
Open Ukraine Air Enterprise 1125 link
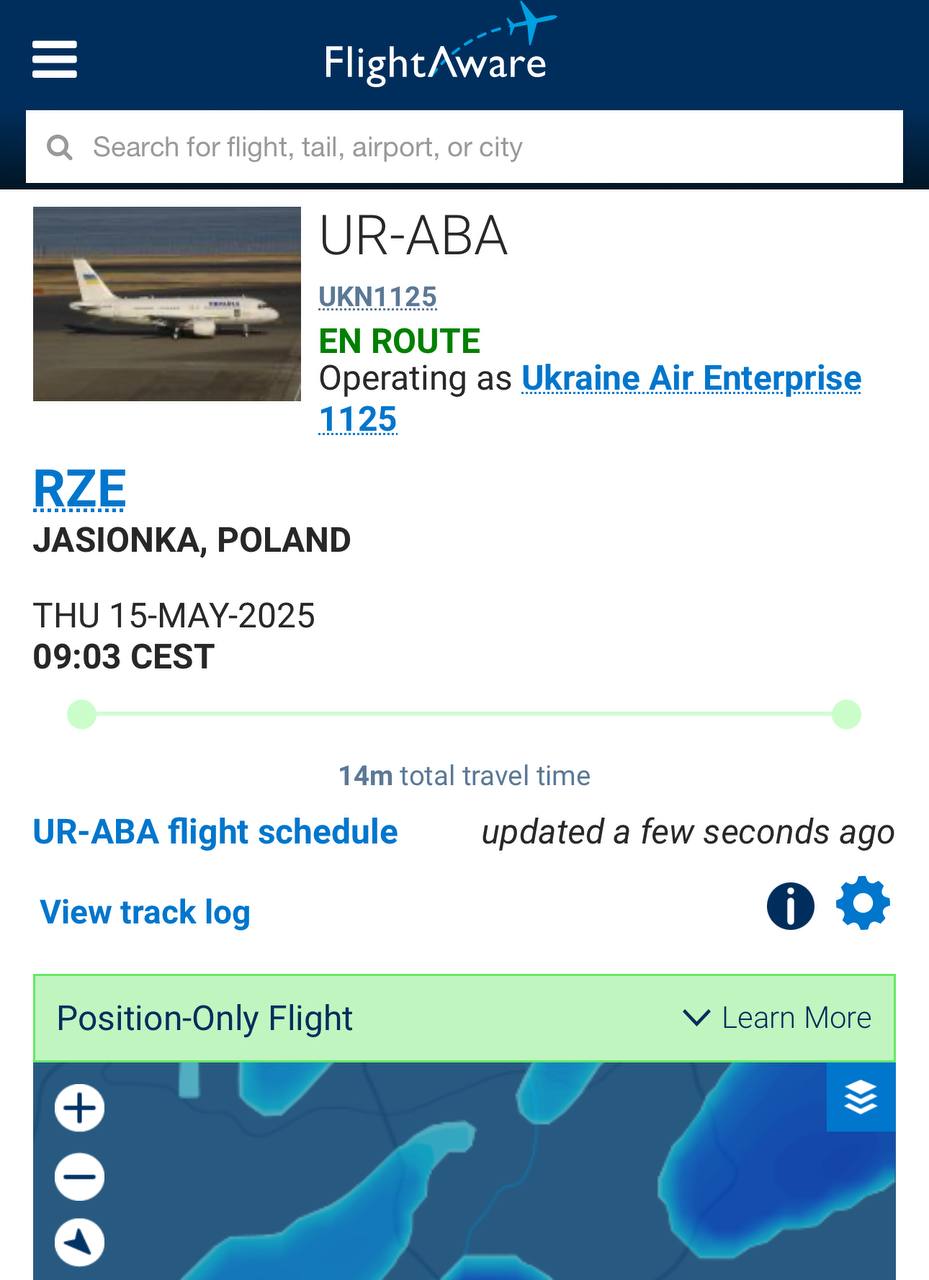click(690, 379)
